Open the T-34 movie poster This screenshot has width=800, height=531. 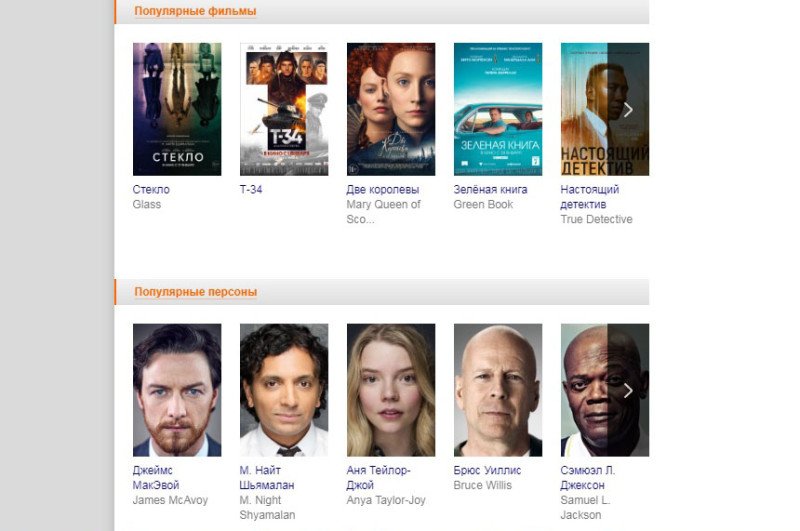(284, 109)
